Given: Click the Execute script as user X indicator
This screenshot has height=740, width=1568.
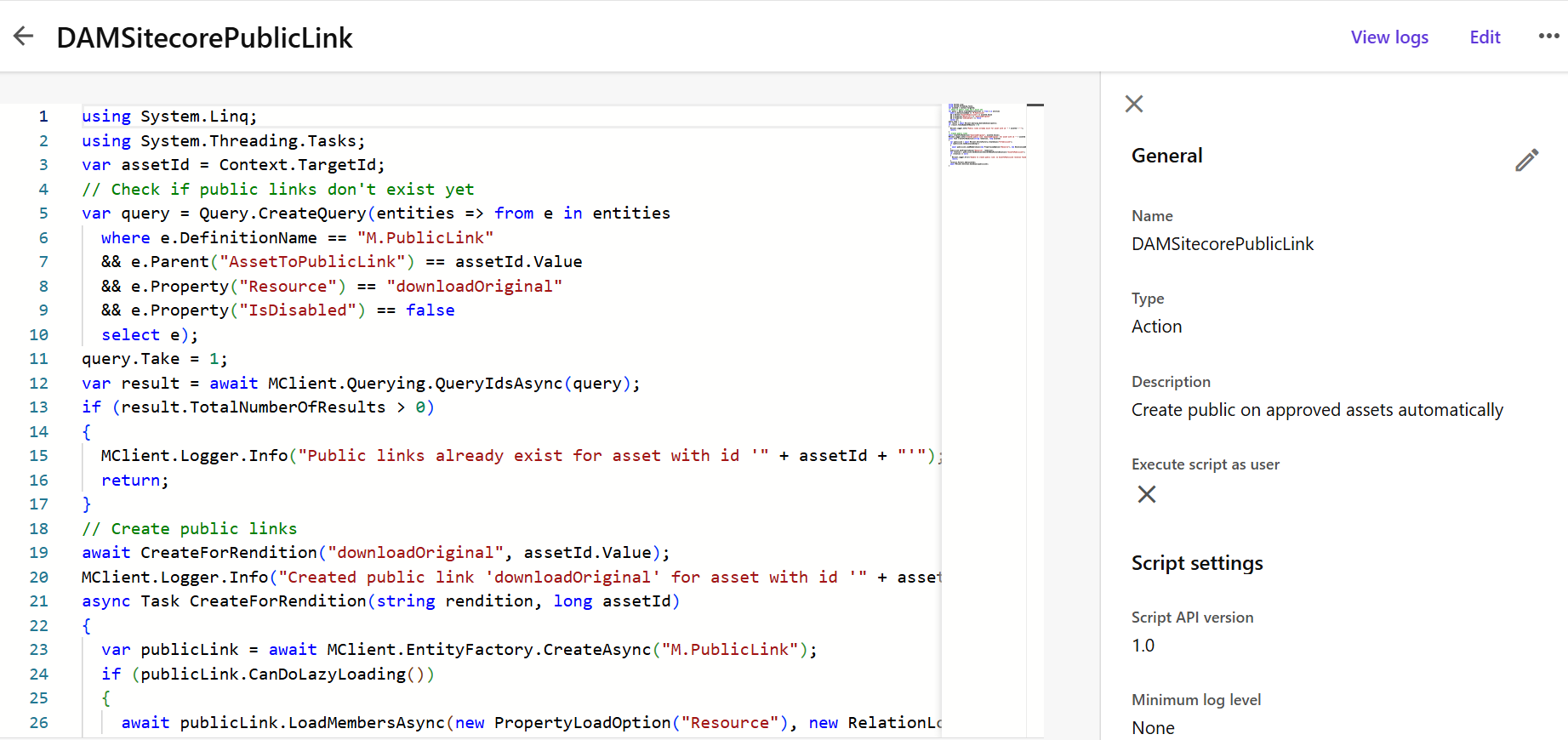Looking at the screenshot, I should pyautogui.click(x=1147, y=494).
